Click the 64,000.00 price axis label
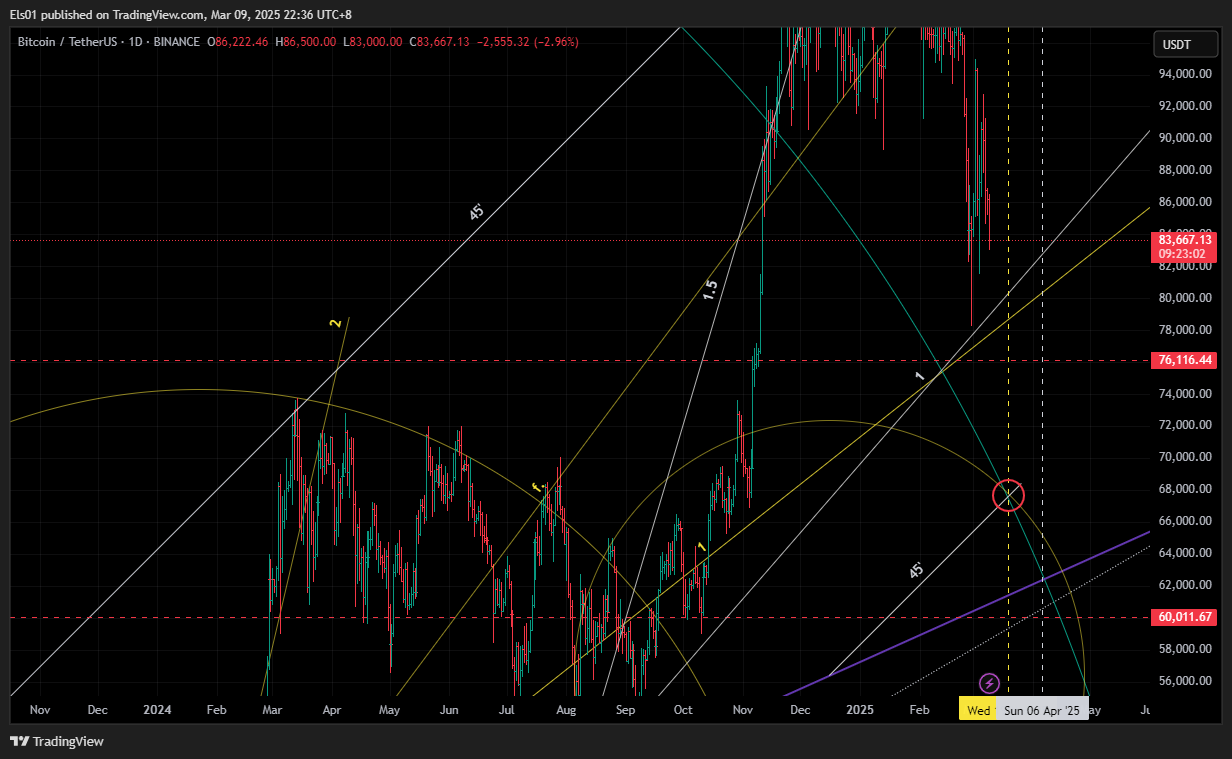 (1185, 553)
